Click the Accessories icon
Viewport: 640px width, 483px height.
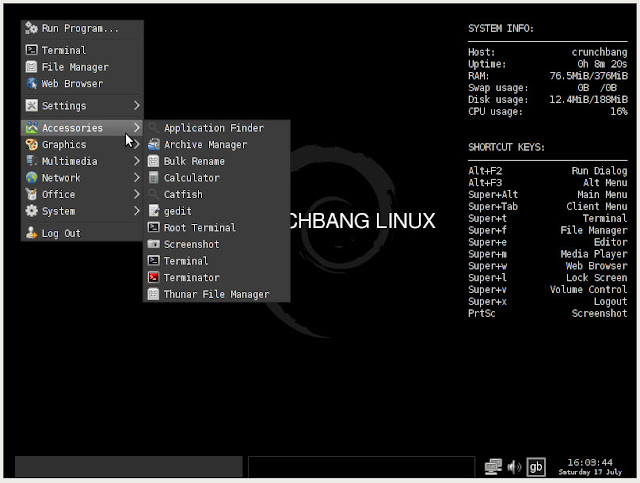coord(31,127)
